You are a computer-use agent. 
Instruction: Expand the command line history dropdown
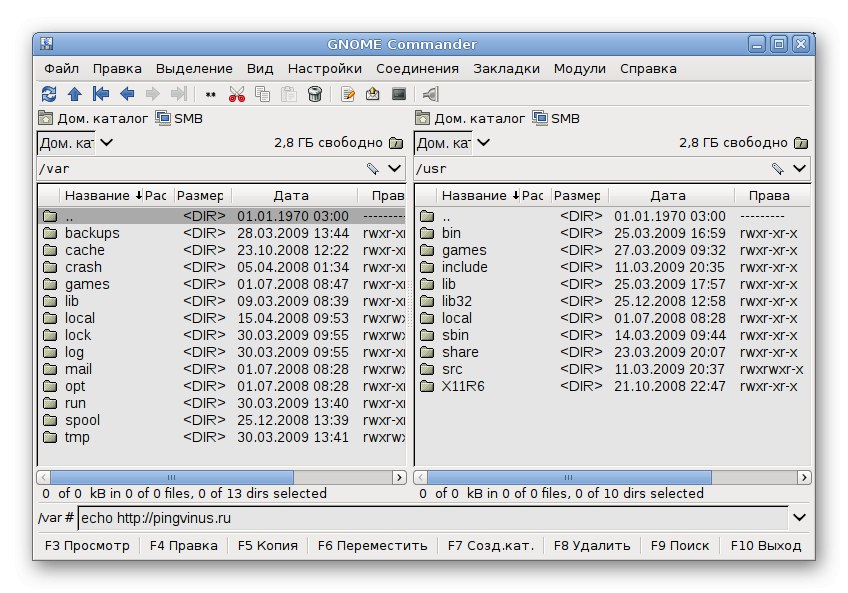[799, 518]
